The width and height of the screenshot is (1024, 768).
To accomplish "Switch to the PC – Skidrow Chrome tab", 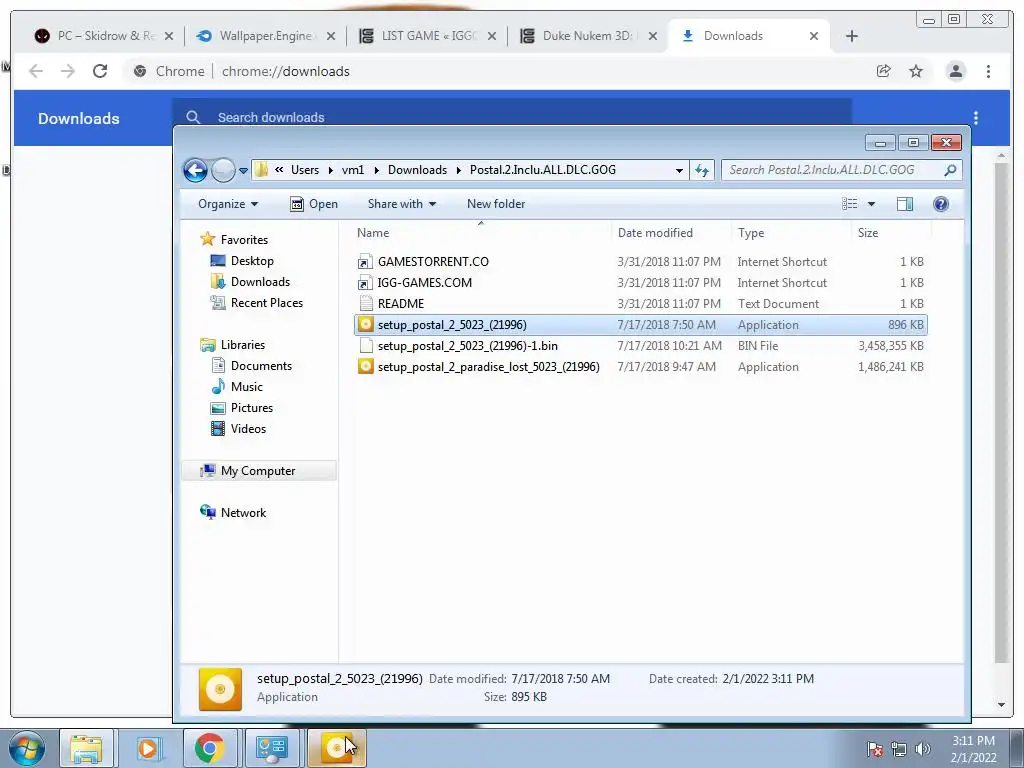I will click(x=104, y=36).
